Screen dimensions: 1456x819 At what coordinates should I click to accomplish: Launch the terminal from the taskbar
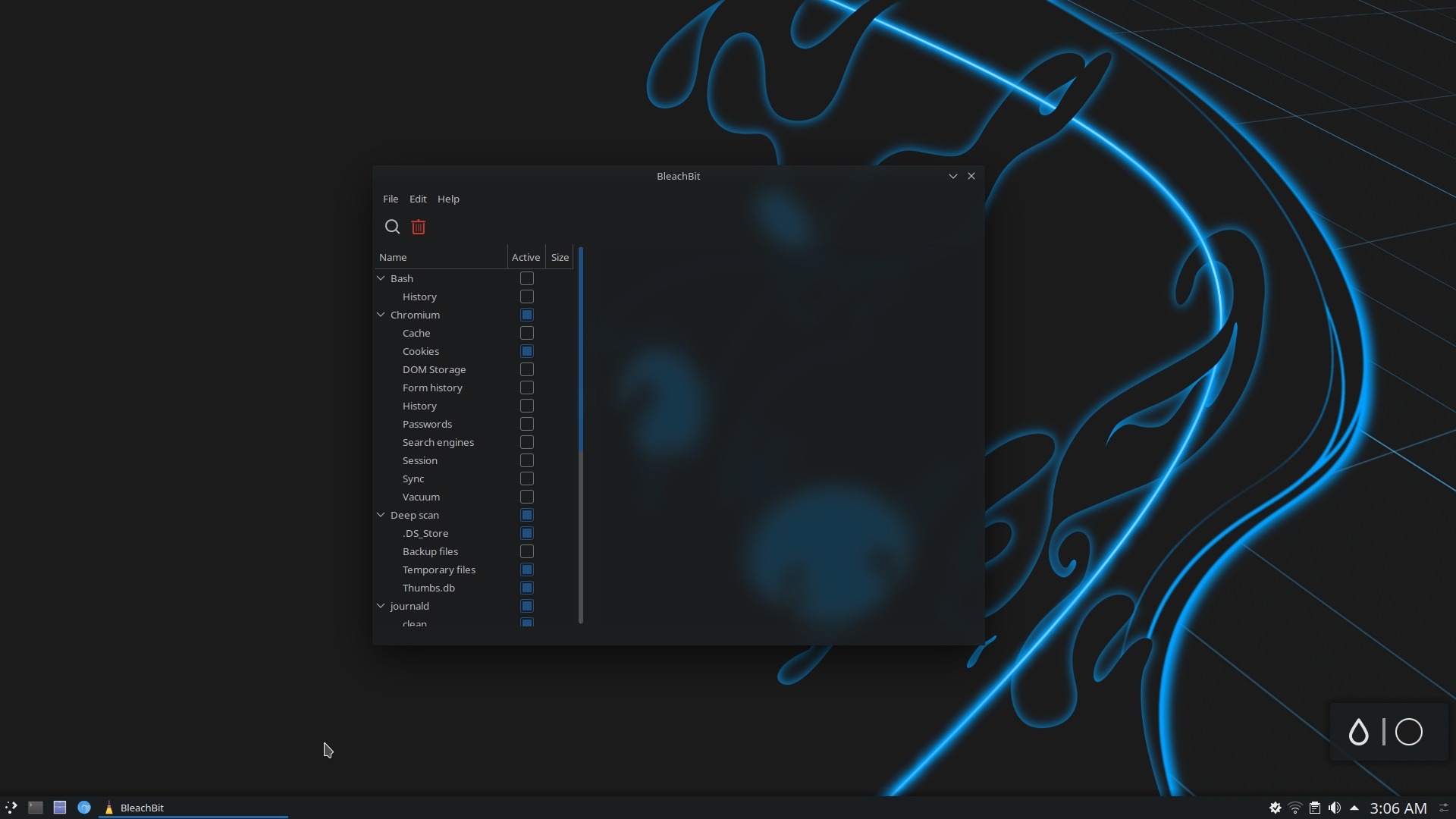click(36, 808)
